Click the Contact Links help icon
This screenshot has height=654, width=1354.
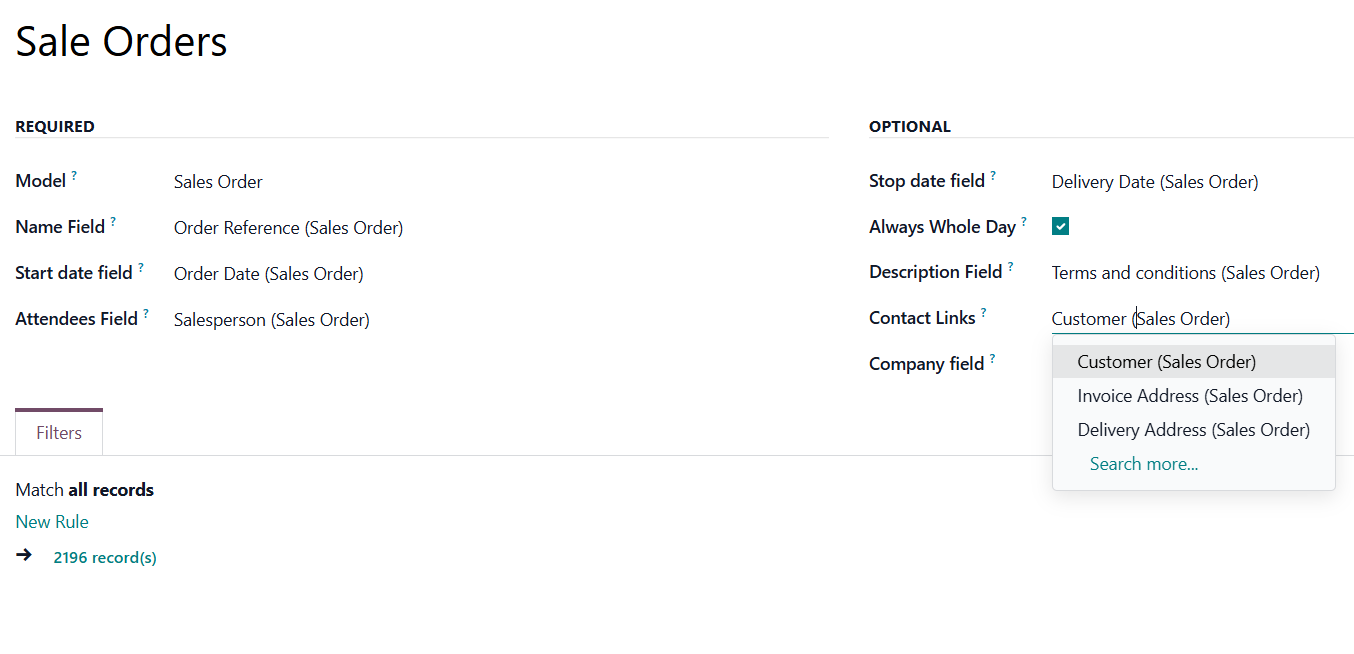(x=983, y=313)
